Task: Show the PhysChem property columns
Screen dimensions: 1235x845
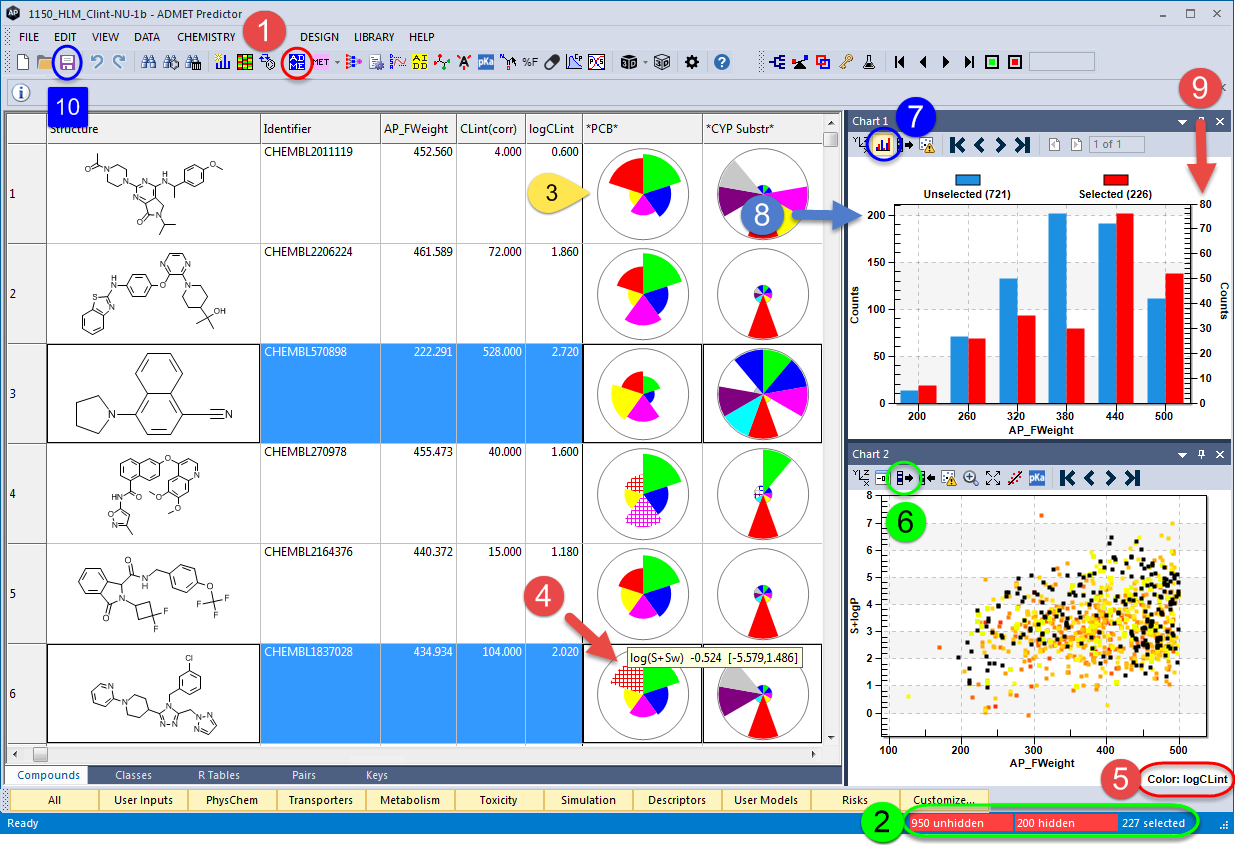Action: tap(232, 800)
